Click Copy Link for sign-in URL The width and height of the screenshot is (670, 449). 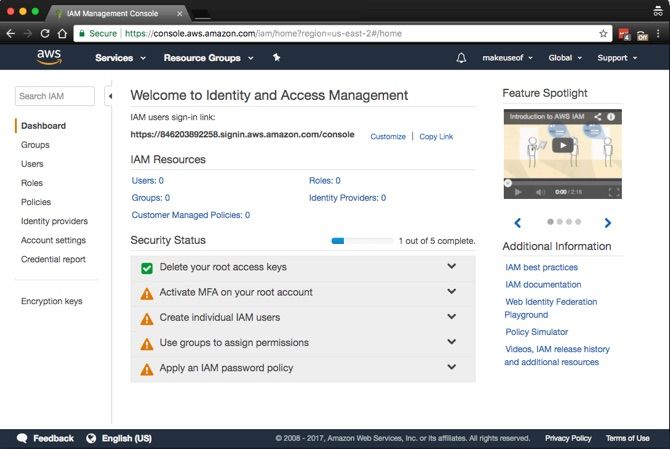pyautogui.click(x=436, y=136)
